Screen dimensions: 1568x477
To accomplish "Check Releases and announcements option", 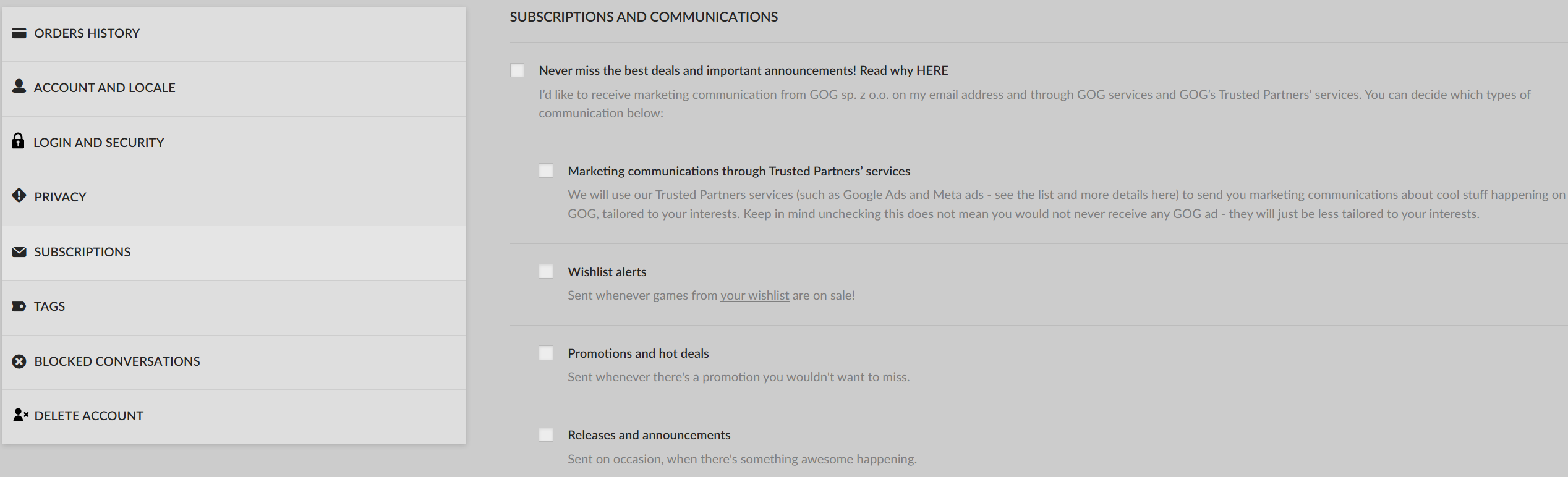I will point(546,434).
